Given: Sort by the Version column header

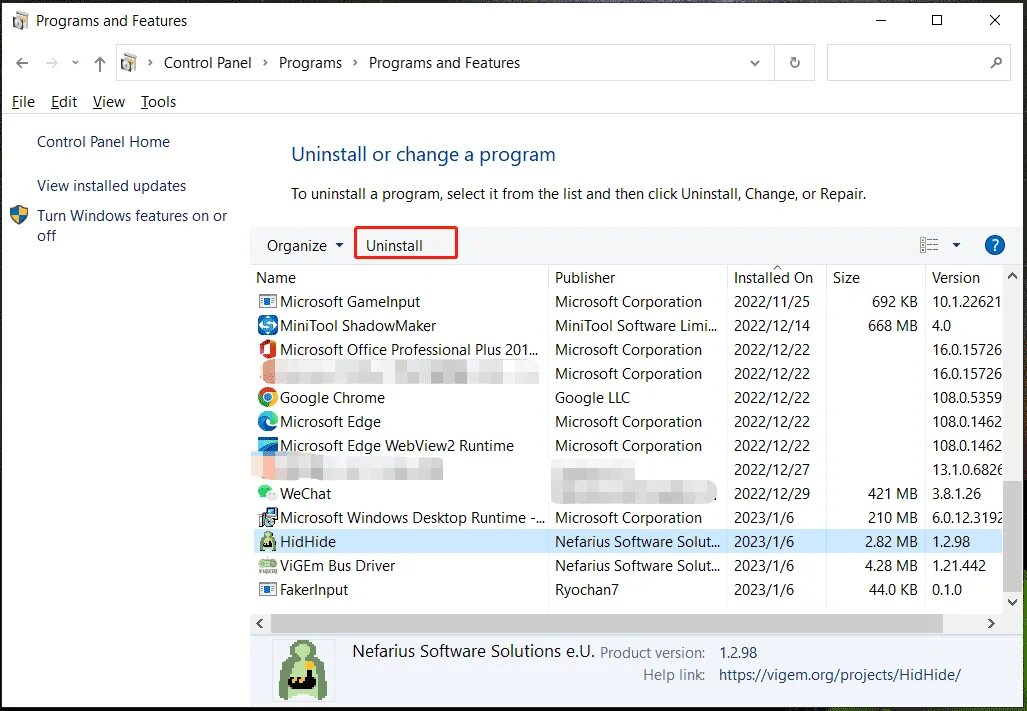Looking at the screenshot, I should click(x=956, y=278).
